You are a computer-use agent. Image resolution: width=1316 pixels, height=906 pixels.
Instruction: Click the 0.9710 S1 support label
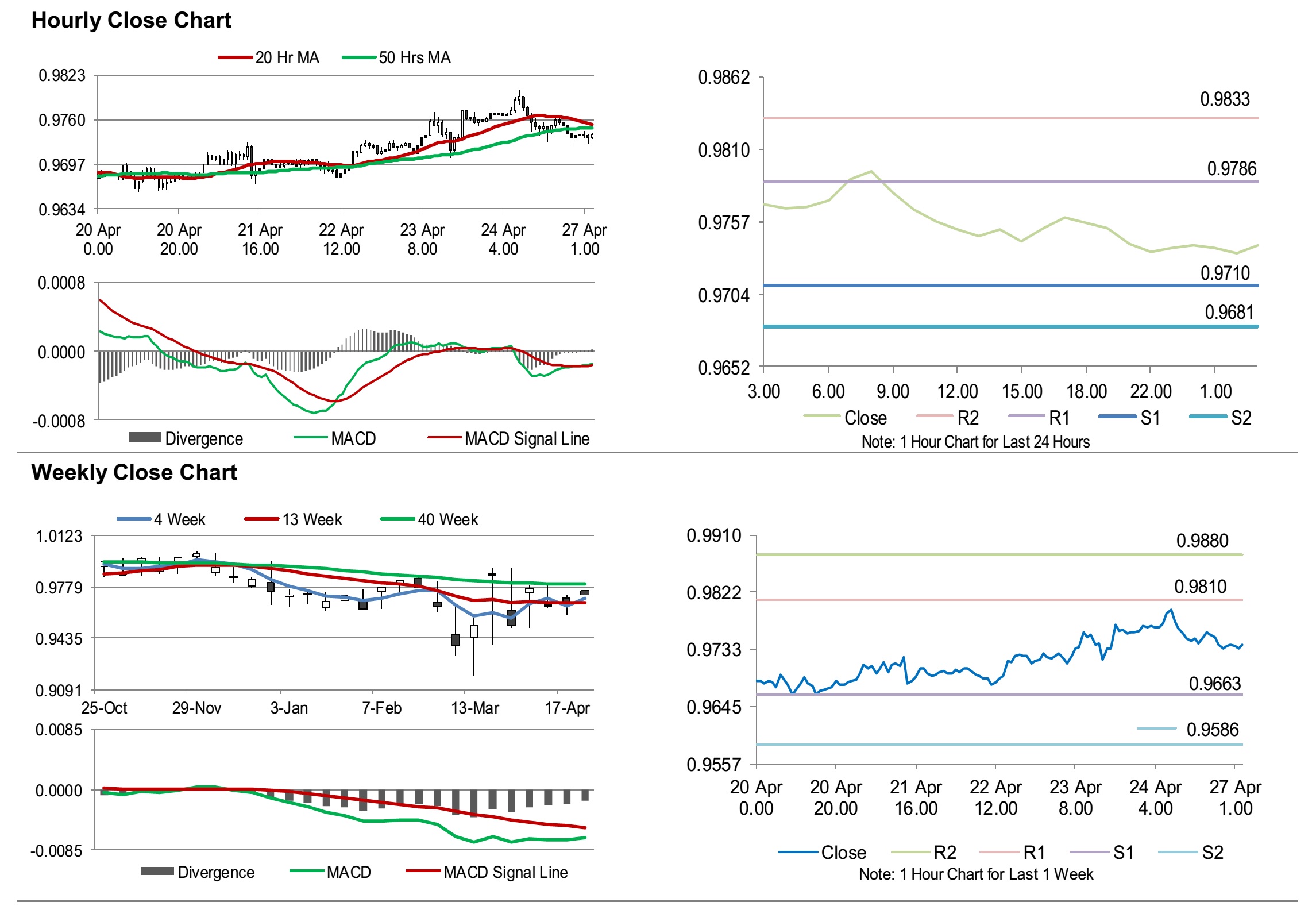click(1225, 273)
